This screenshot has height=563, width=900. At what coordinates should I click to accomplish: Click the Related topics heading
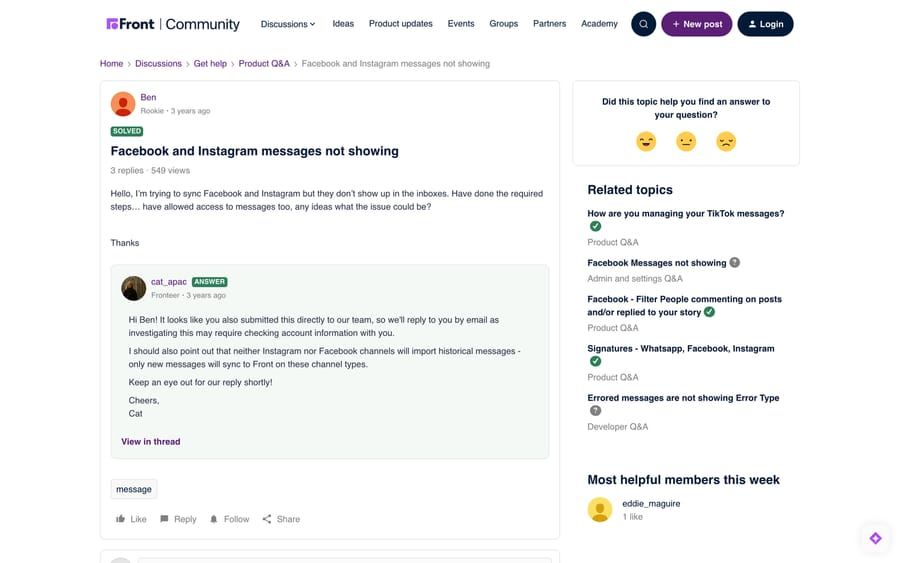[x=630, y=189]
